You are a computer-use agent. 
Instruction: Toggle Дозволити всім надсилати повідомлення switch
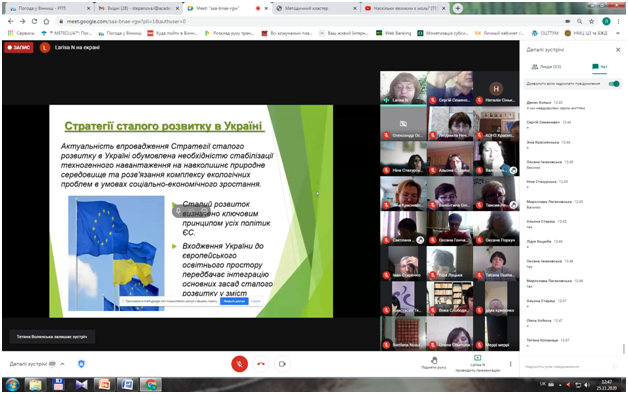click(x=614, y=84)
